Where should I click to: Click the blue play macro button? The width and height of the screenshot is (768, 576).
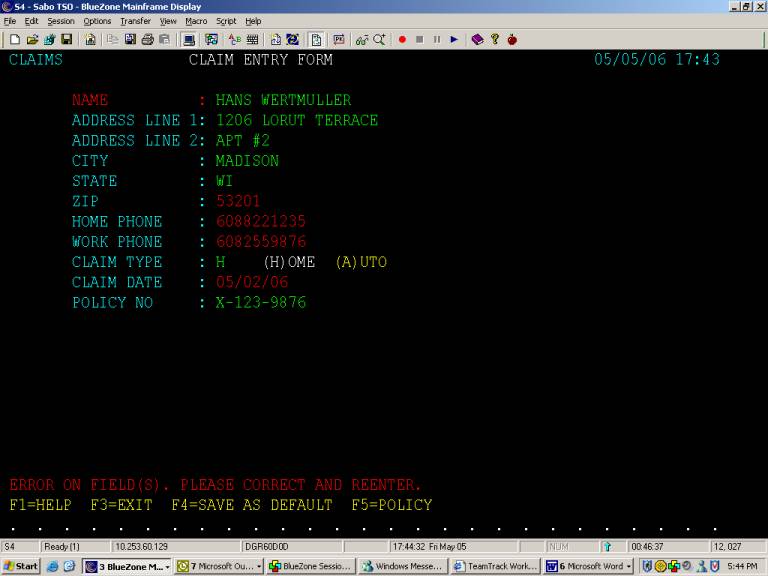tap(454, 40)
